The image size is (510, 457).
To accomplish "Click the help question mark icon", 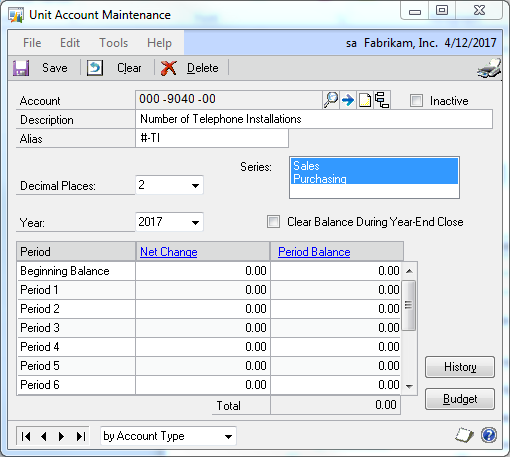I will 489,435.
